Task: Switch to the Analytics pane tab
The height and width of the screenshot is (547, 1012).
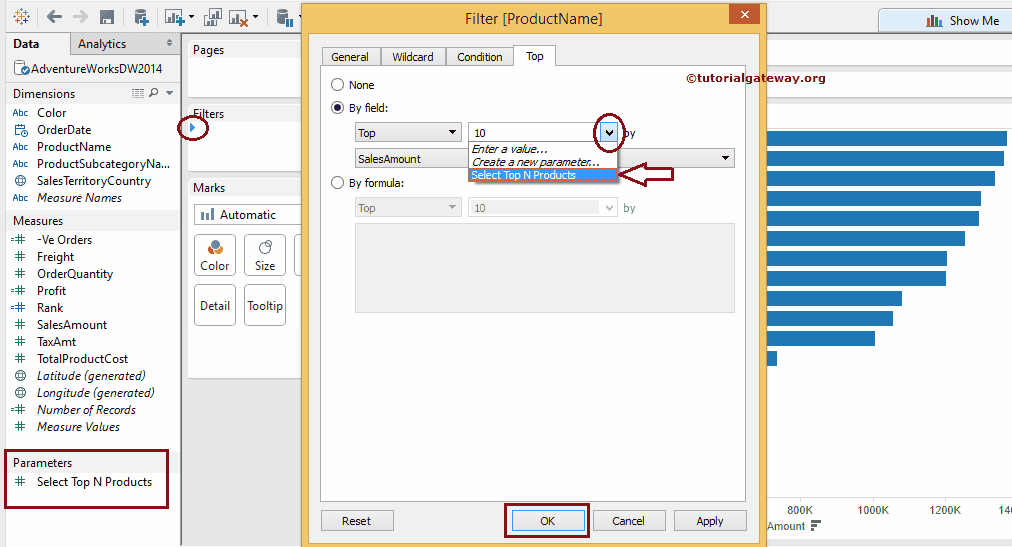Action: click(102, 44)
